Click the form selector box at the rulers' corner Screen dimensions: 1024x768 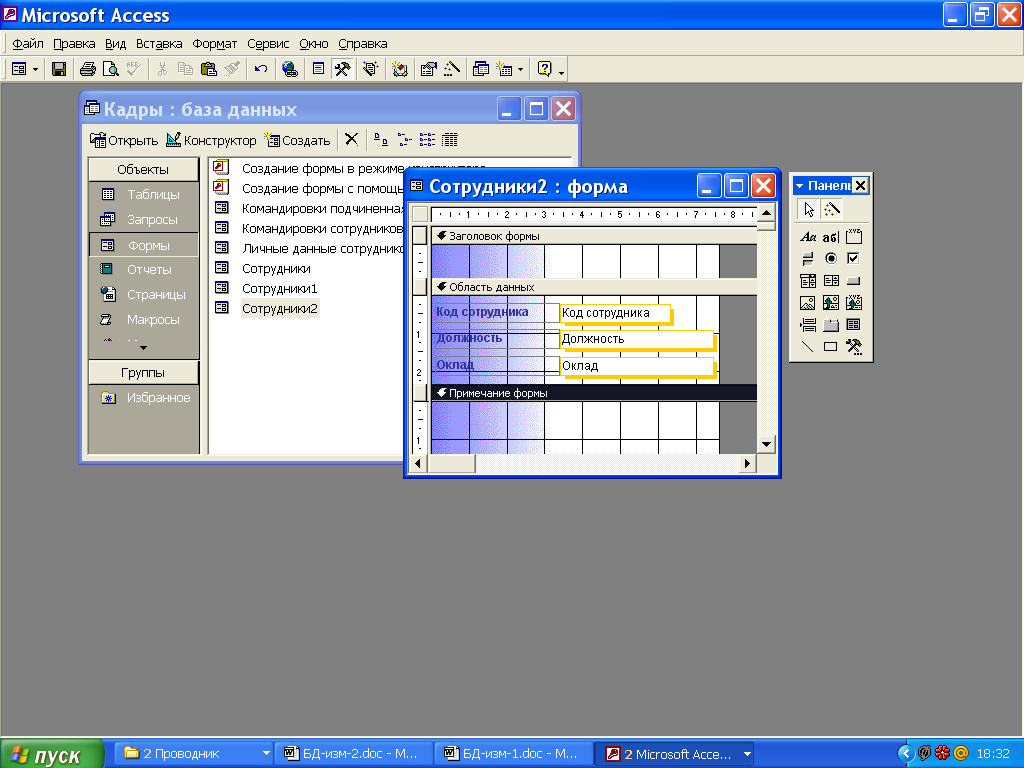coord(420,214)
